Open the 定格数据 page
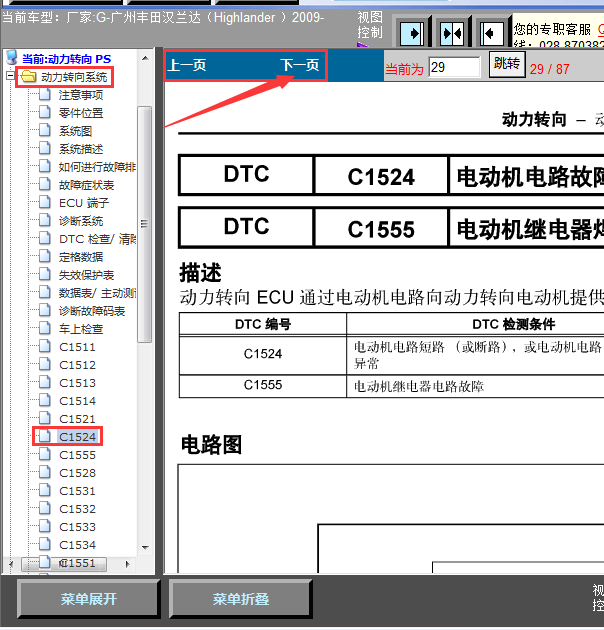Screen dimensions: 604x630 pyautogui.click(x=81, y=257)
